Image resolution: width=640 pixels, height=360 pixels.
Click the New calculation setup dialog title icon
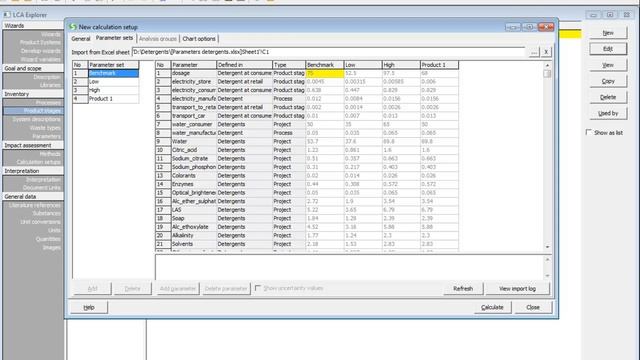point(73,27)
